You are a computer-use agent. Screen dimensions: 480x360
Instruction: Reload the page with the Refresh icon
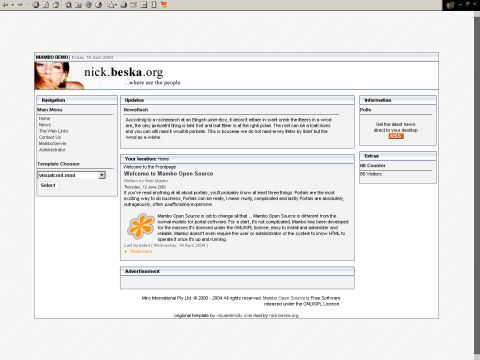[x=46, y=5]
